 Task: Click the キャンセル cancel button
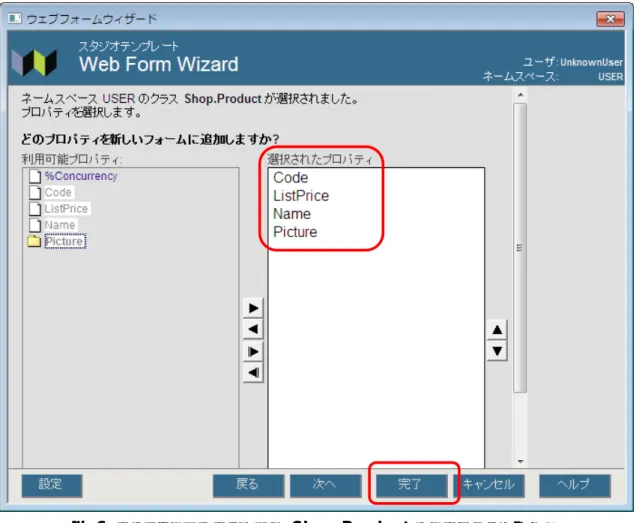click(489, 485)
